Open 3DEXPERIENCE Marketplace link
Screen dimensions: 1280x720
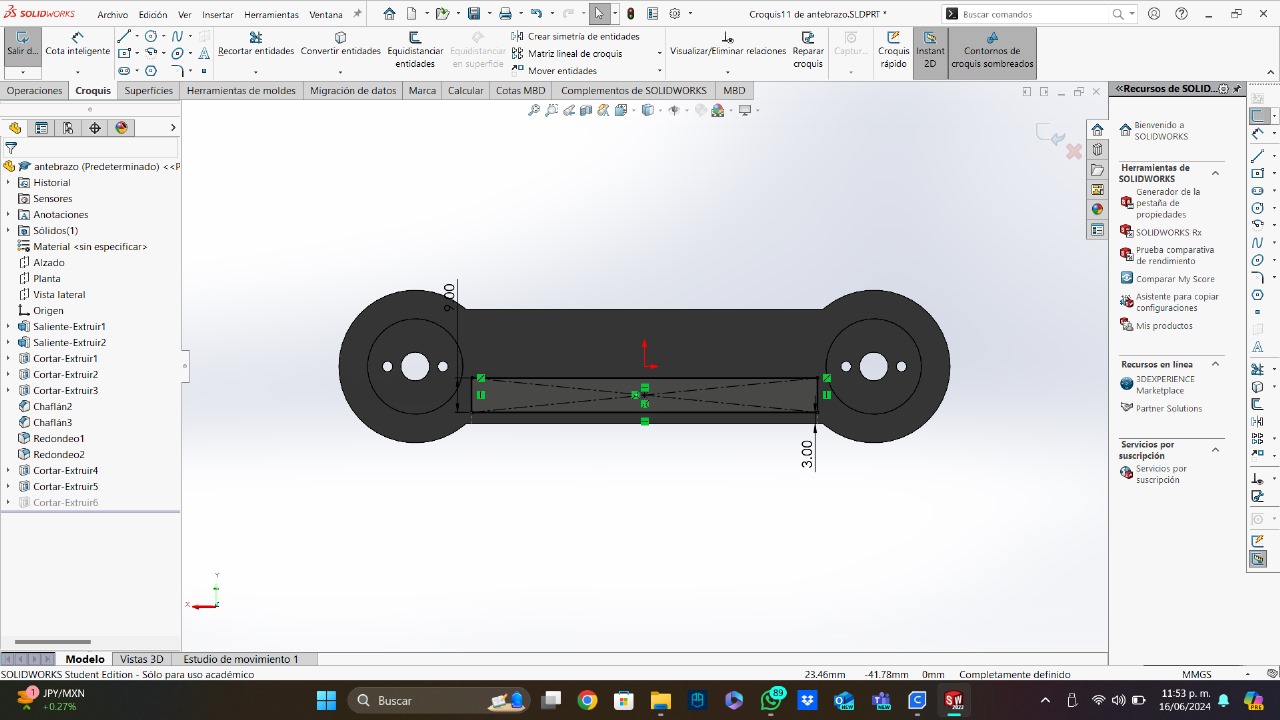pyautogui.click(x=1158, y=385)
